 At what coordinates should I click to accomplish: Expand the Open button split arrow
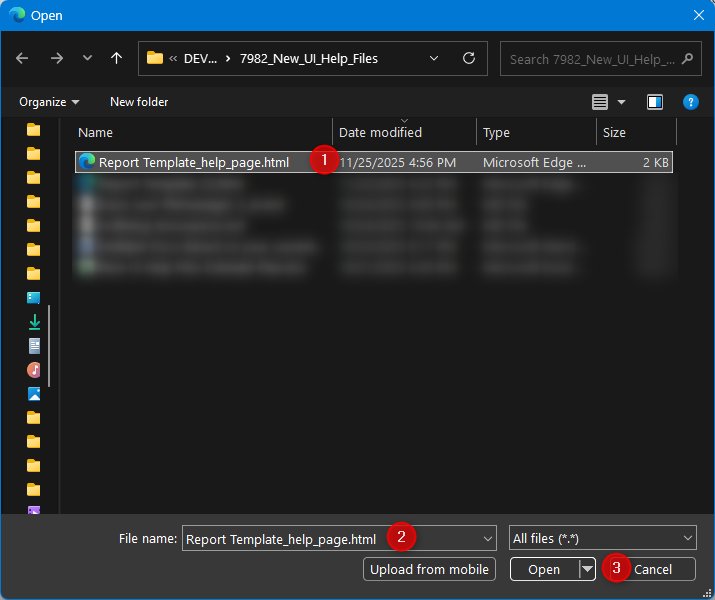coord(587,569)
